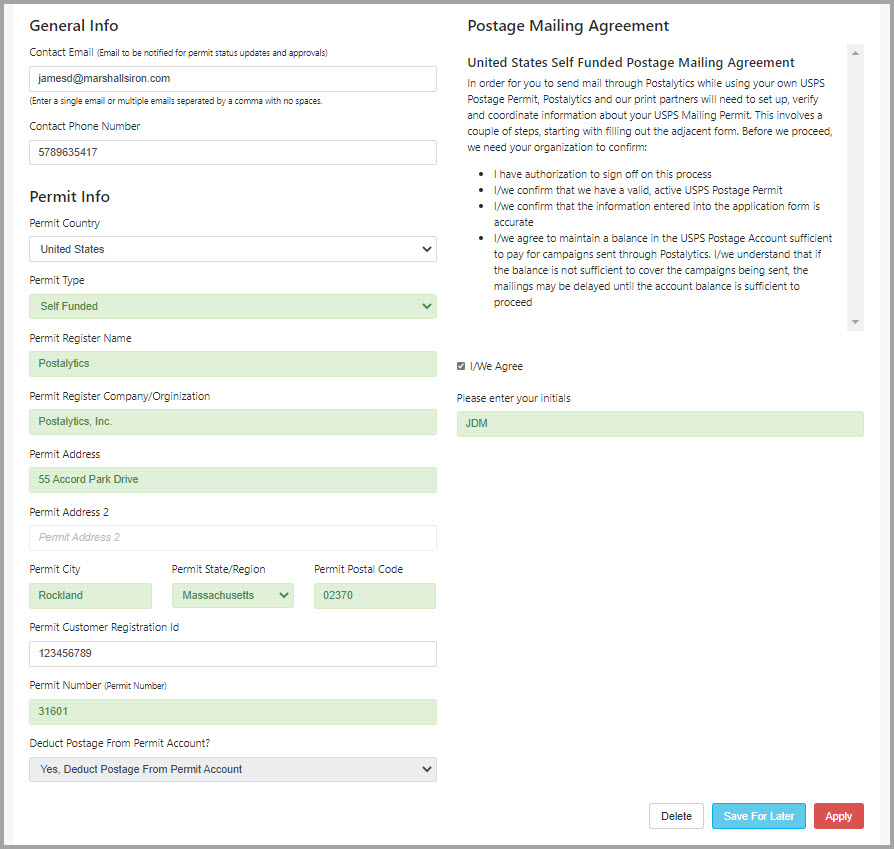Expand the Permit Type Self Funded dropdown
This screenshot has height=849, width=894.
click(233, 306)
